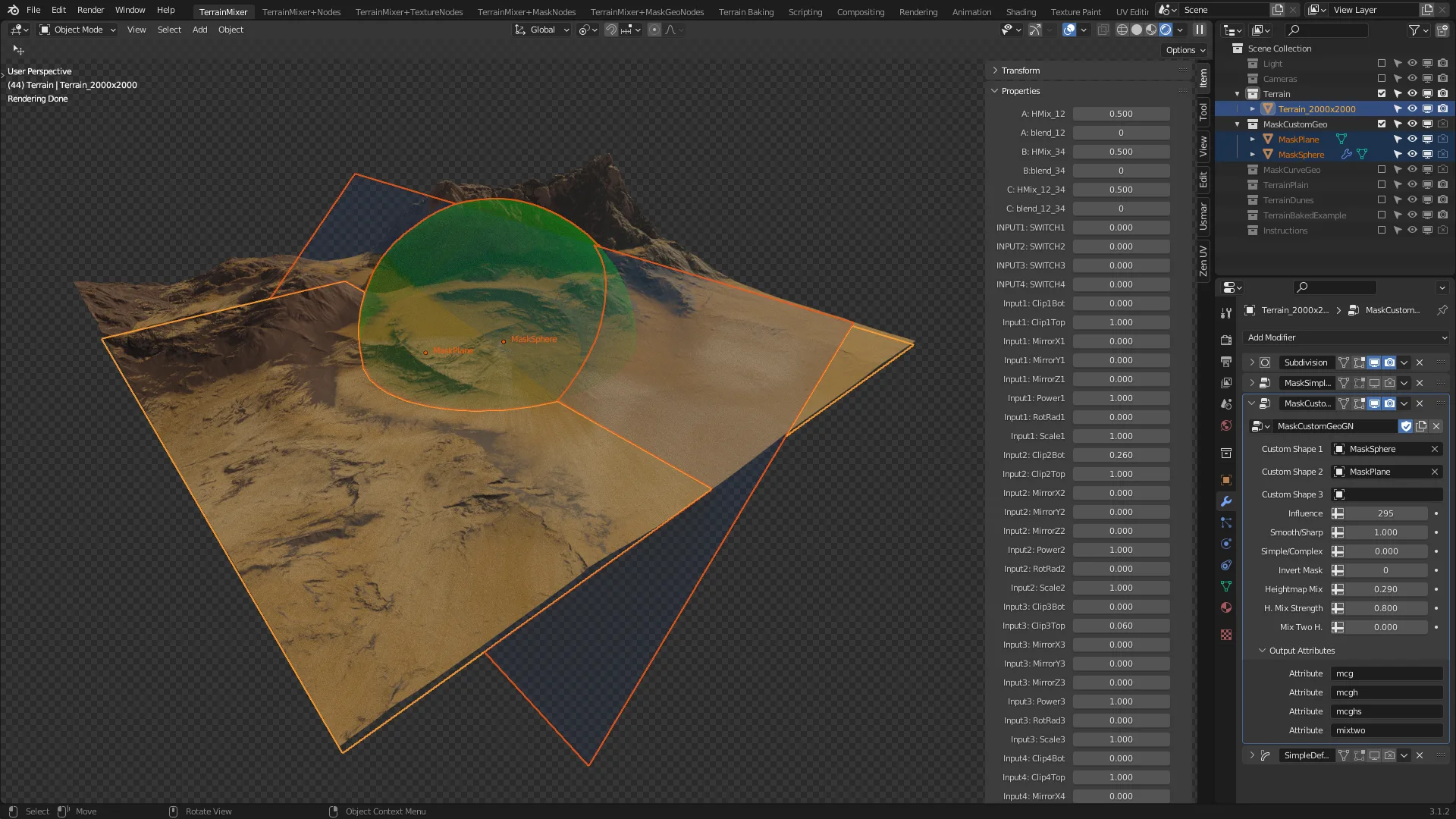
Task: Remove the Subdivision modifier
Action: click(1420, 362)
